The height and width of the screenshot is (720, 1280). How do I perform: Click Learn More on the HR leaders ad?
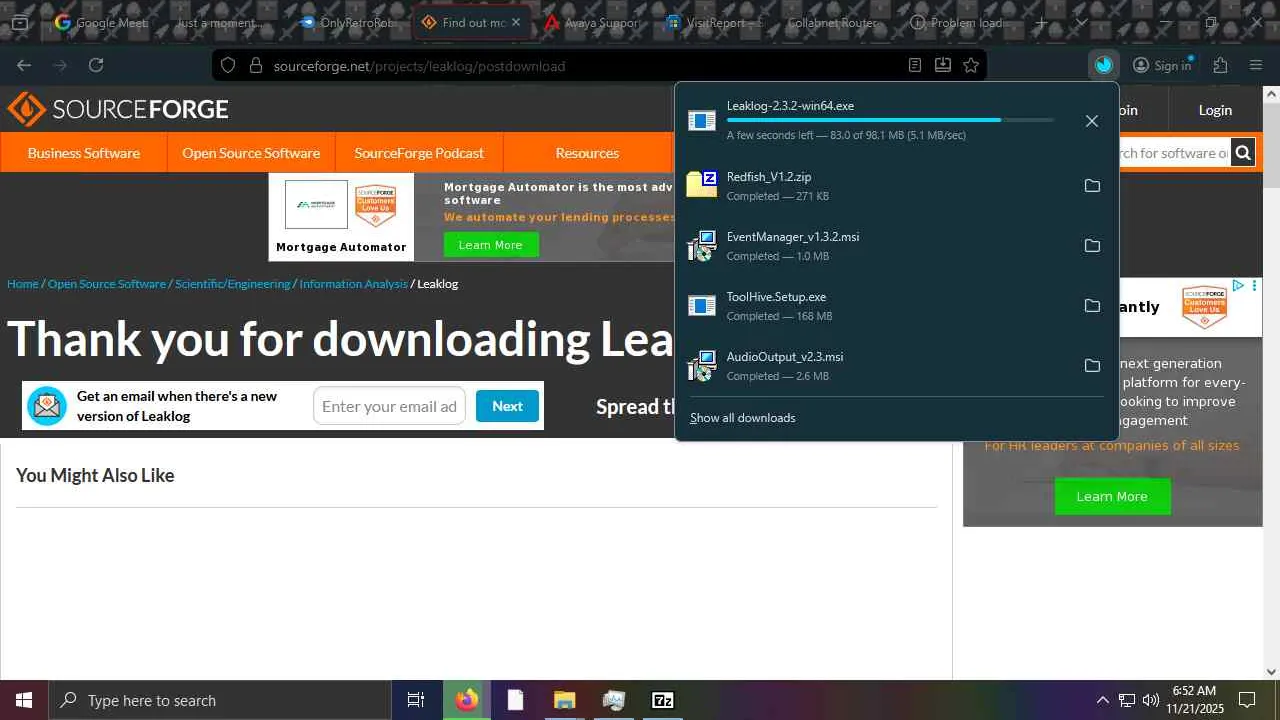1112,496
